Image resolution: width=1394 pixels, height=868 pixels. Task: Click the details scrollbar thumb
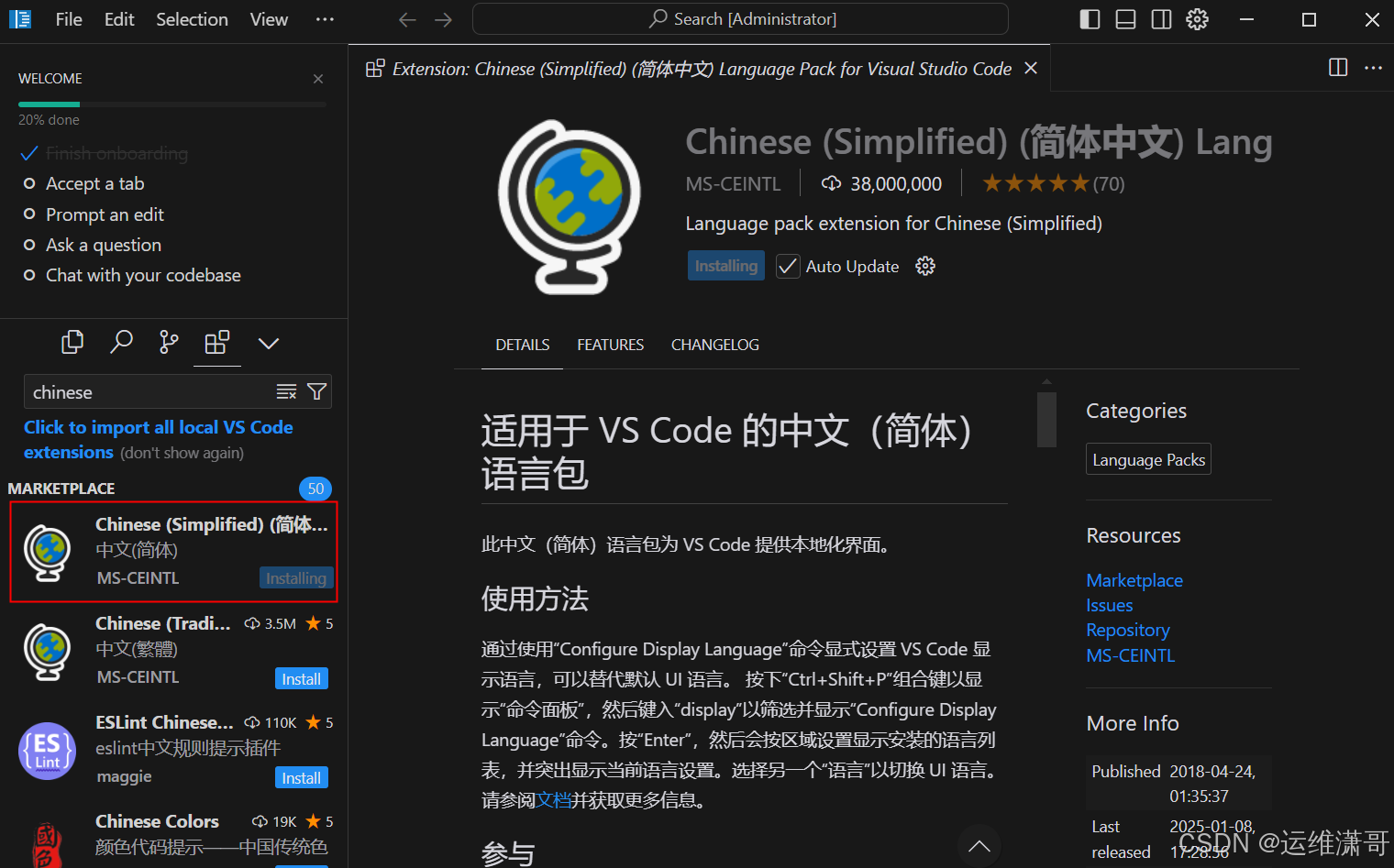pyautogui.click(x=1046, y=419)
